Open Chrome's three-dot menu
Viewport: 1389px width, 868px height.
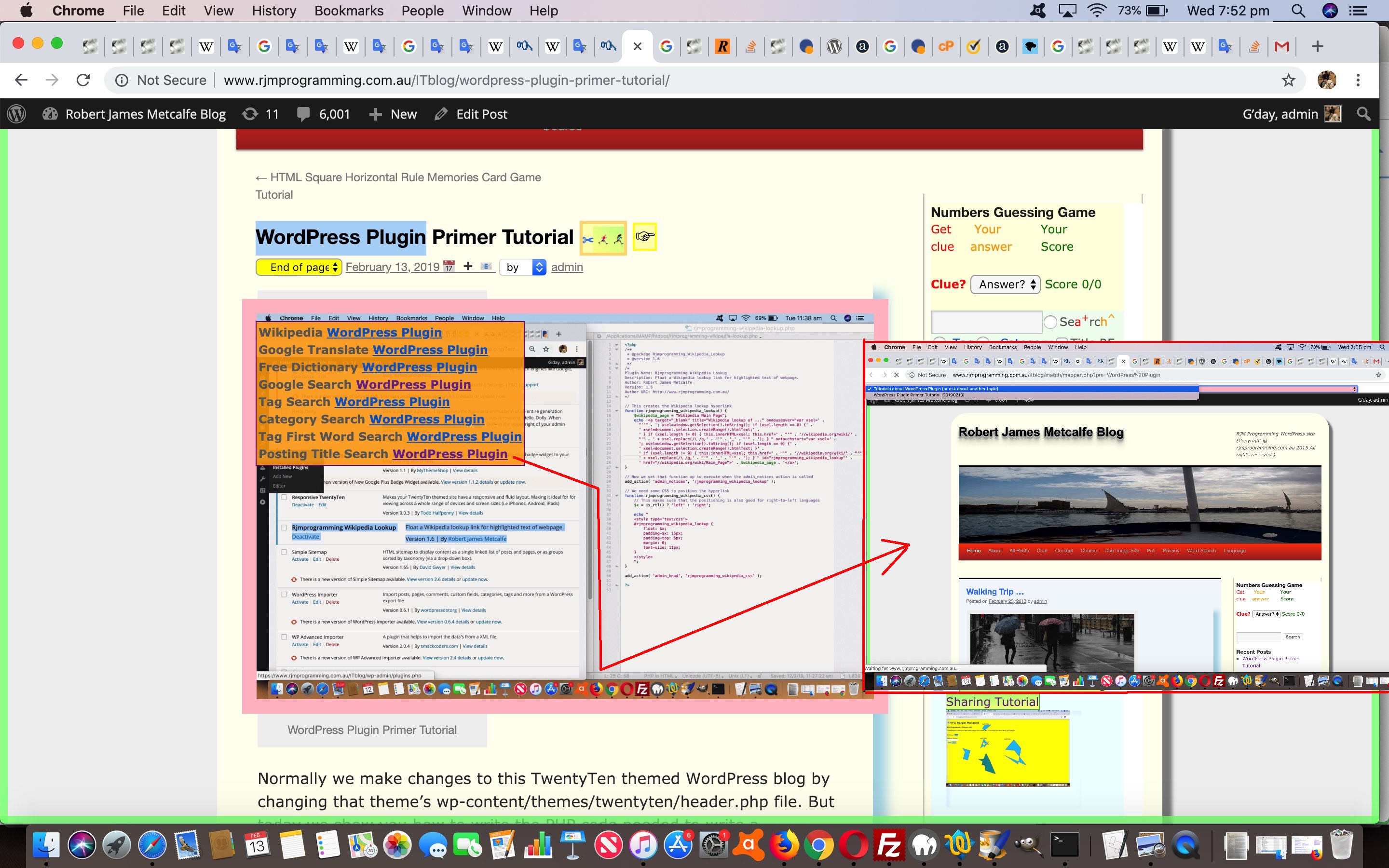(x=1358, y=80)
